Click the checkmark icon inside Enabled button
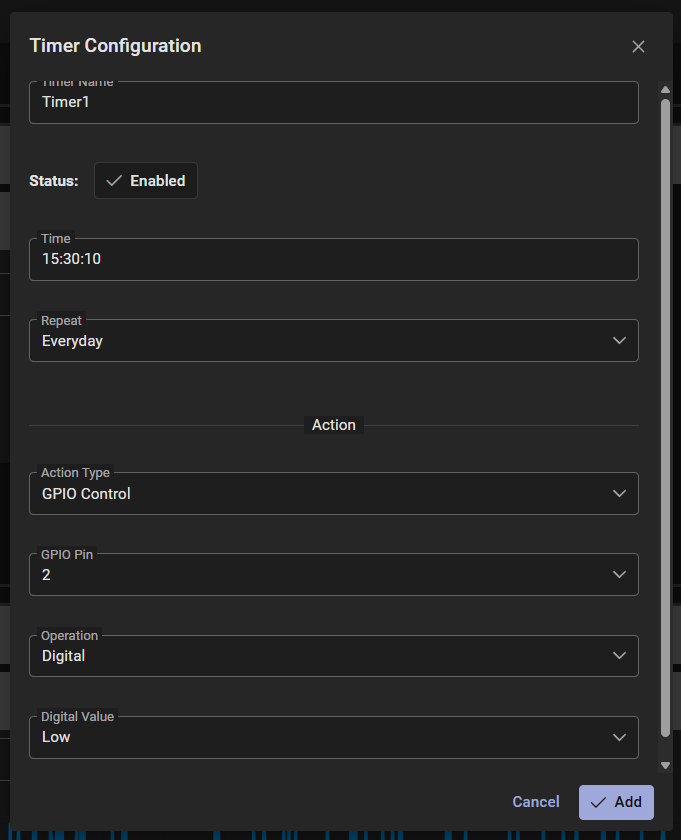 (x=114, y=180)
